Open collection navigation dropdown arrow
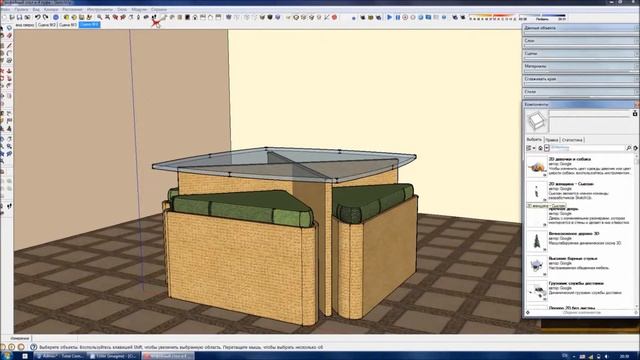640x360 pixels. click(x=547, y=148)
